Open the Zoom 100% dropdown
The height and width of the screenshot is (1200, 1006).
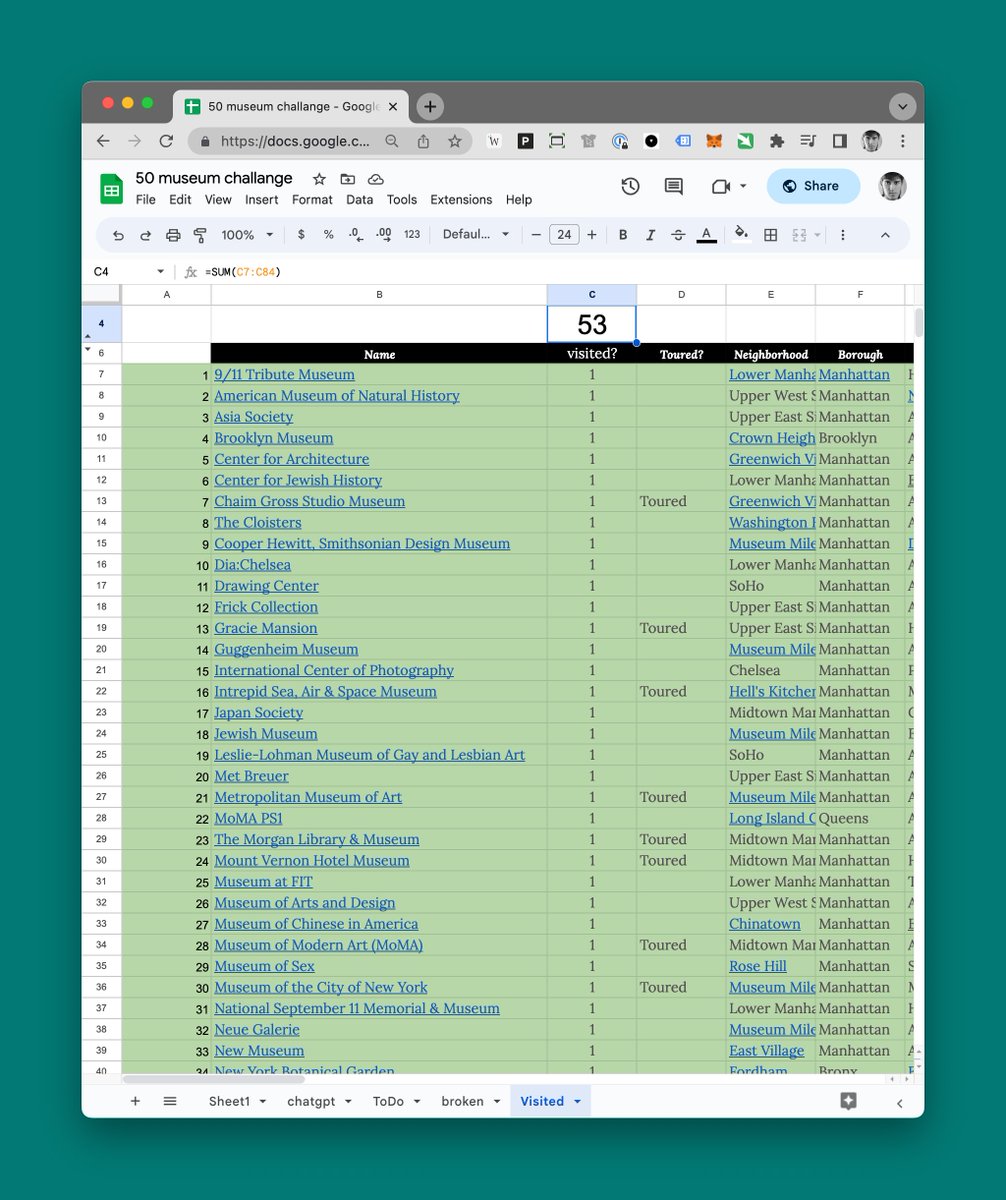pyautogui.click(x=247, y=235)
